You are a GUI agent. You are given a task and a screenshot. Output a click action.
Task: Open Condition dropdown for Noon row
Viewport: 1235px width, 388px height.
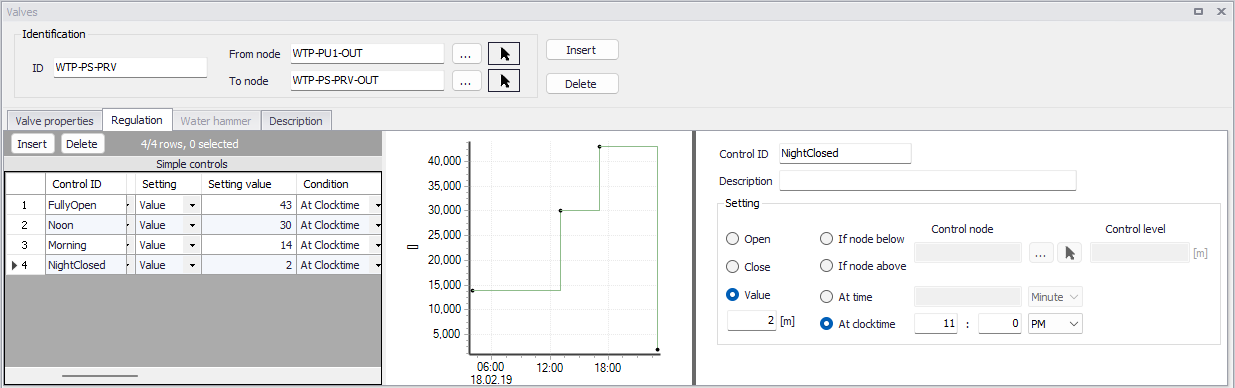377,225
